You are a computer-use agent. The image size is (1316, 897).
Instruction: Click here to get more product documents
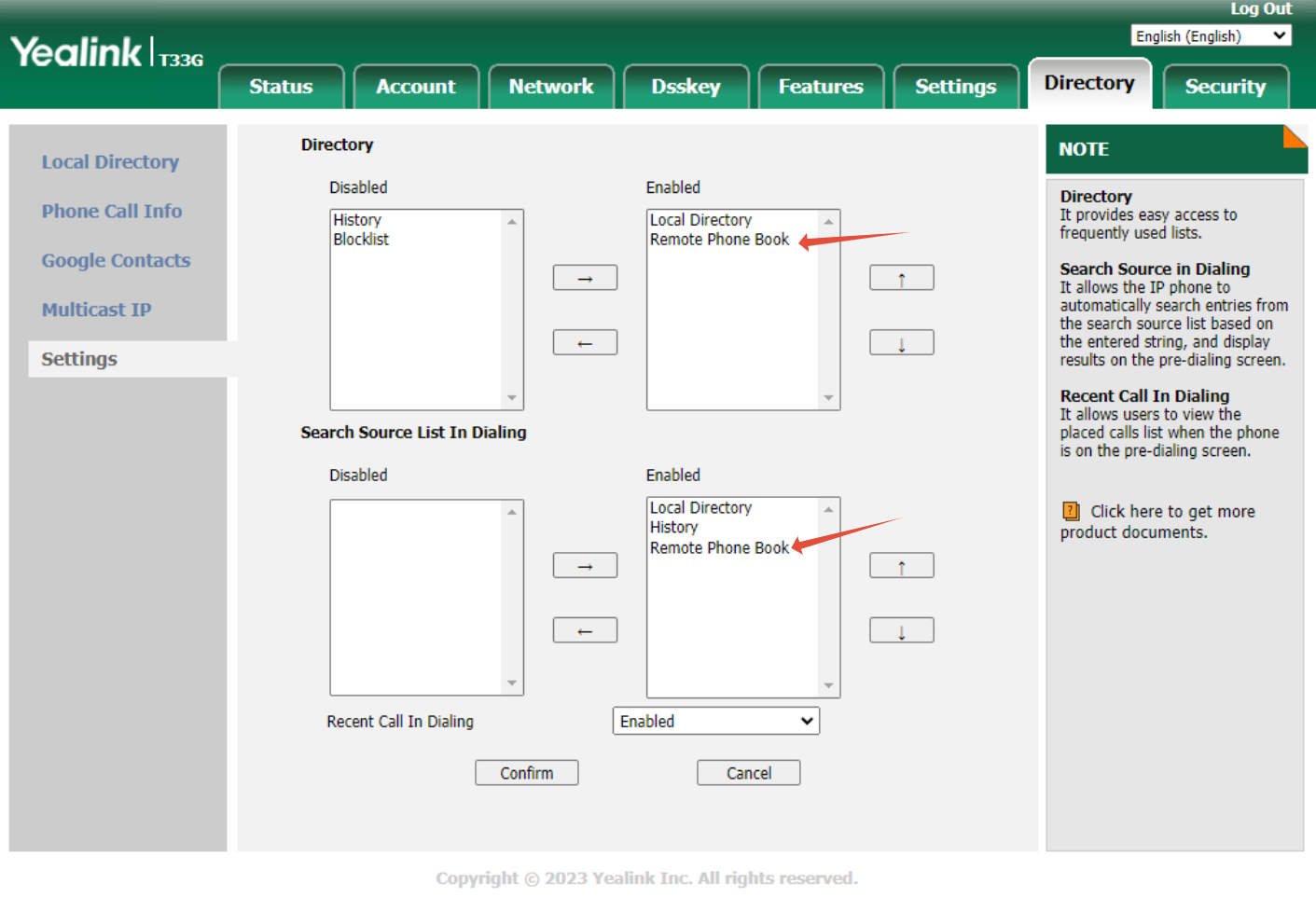(1157, 521)
